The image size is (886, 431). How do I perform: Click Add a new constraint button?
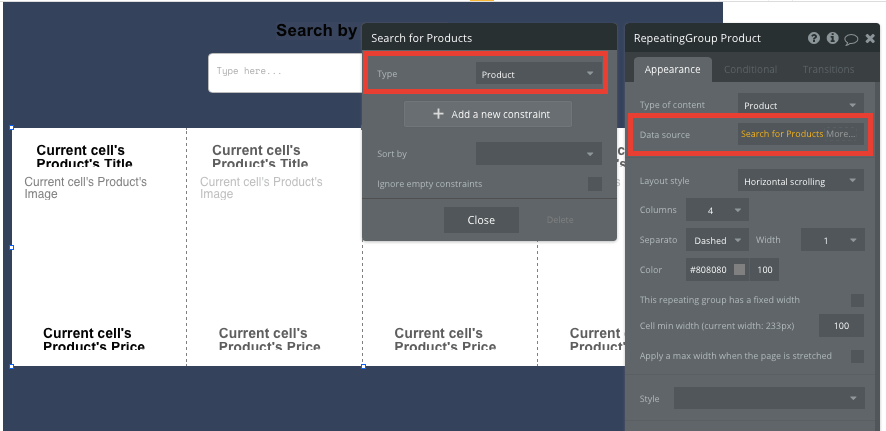(488, 114)
